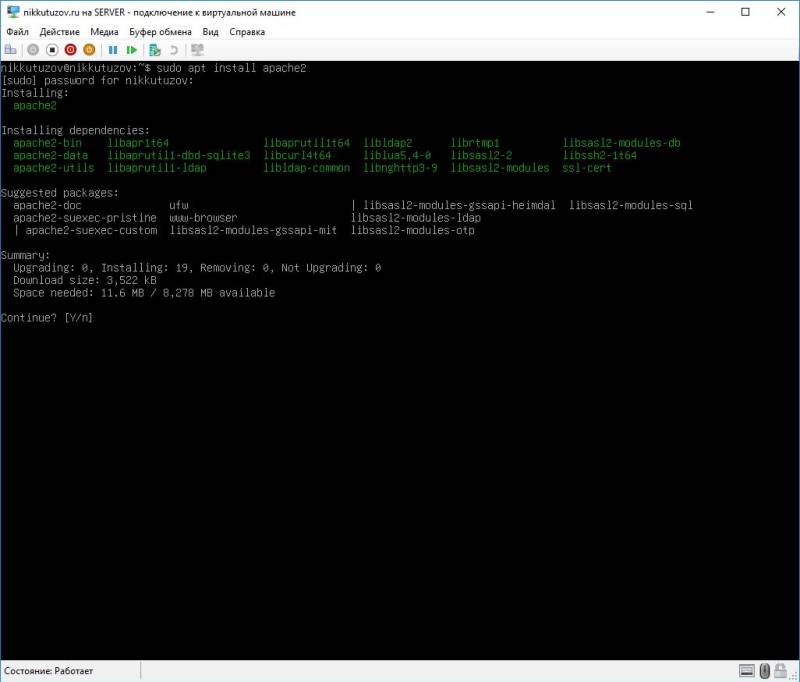Send Ctrl+Alt+Delete to the virtual machine

[11, 48]
